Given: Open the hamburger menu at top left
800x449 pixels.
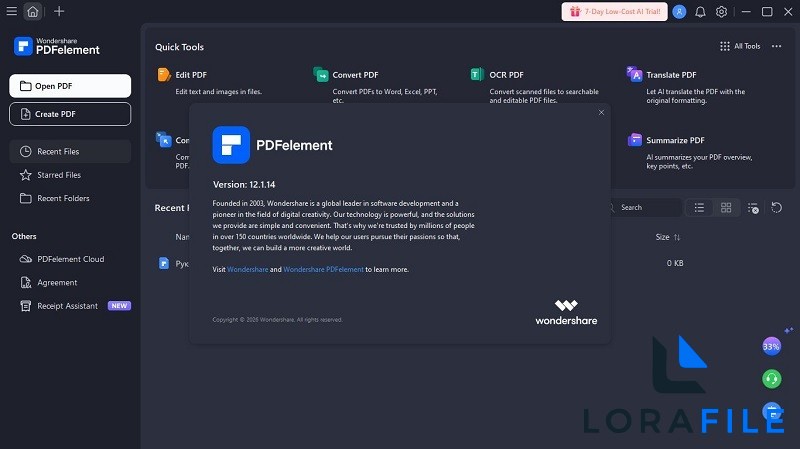Looking at the screenshot, I should [11, 11].
